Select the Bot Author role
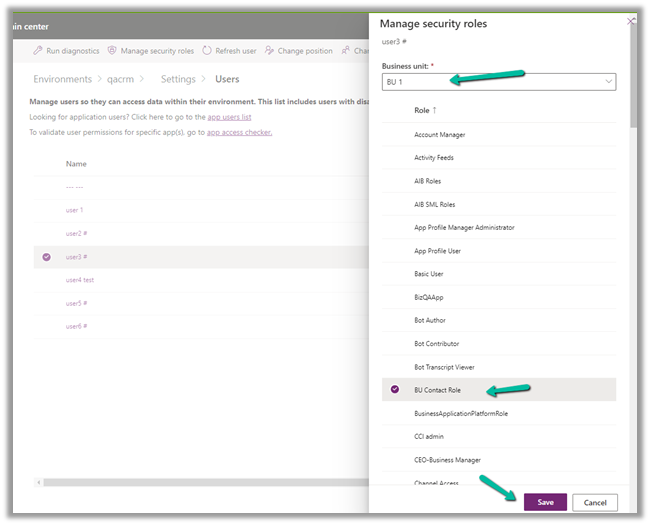The height and width of the screenshot is (525, 650). click(x=431, y=320)
